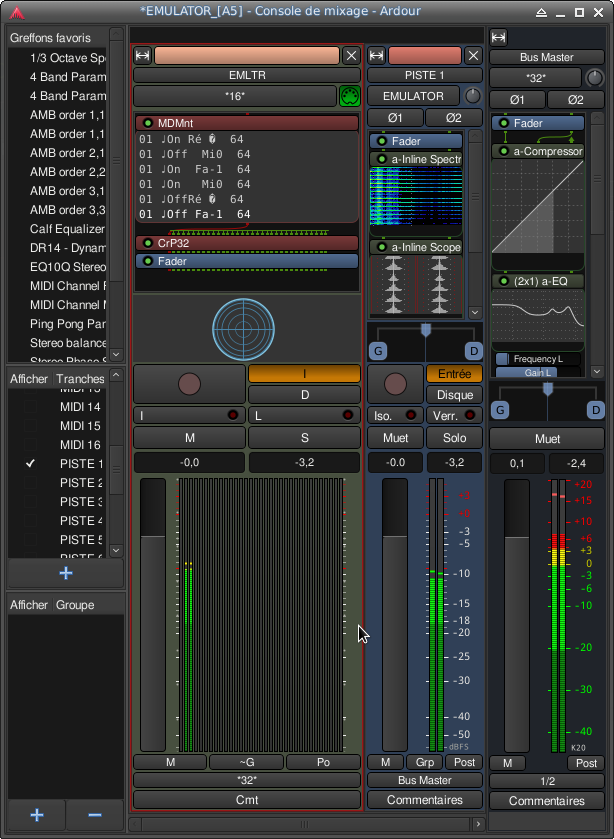The height and width of the screenshot is (839, 614).
Task: Remove group with the minus icon
Action: tap(95, 815)
